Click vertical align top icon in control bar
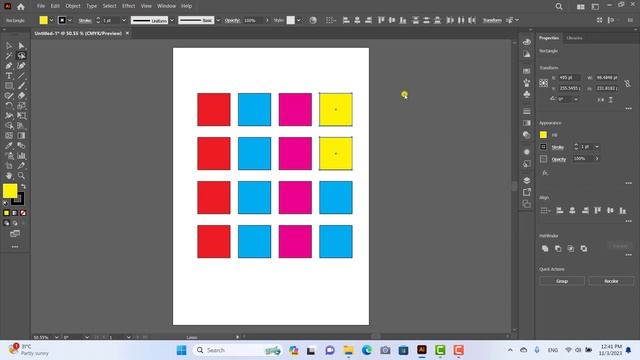The width and height of the screenshot is (640, 360). coord(381,20)
